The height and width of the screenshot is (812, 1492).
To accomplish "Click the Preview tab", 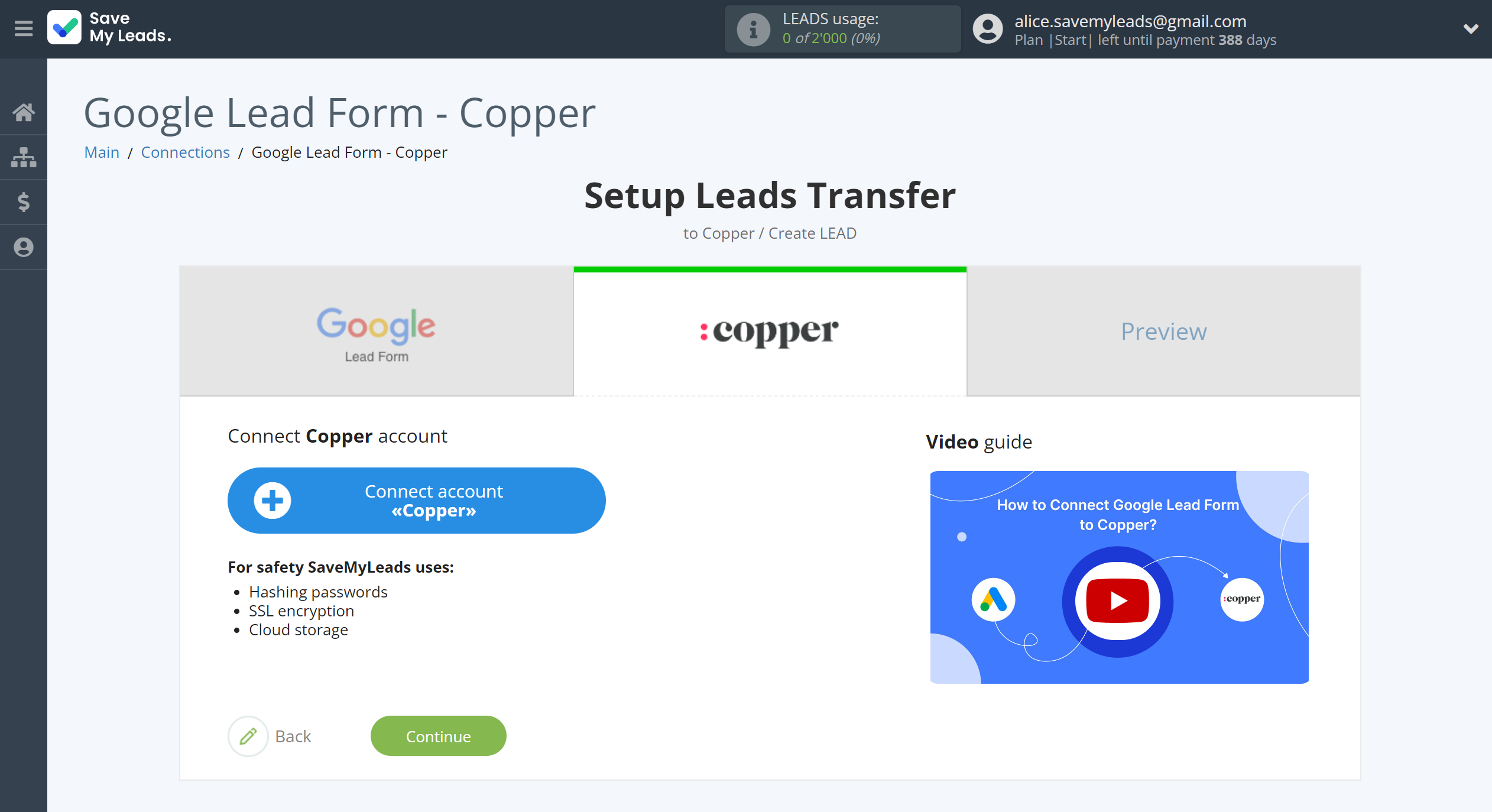I will (x=1164, y=330).
